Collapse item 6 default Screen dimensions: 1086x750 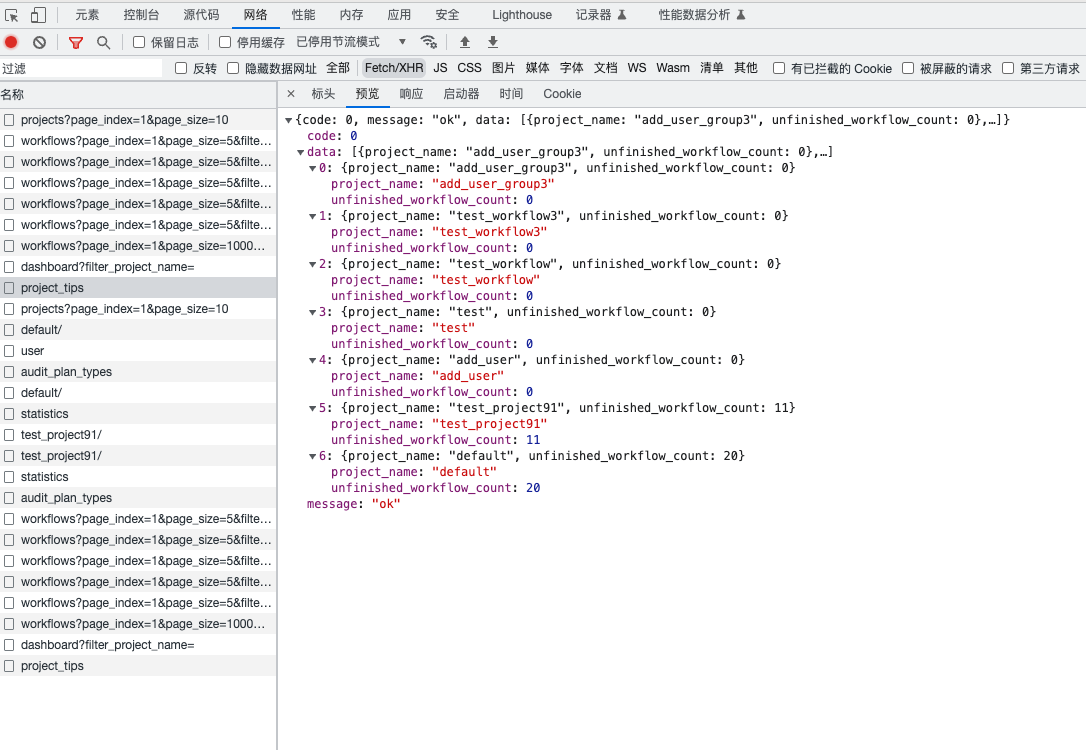click(x=312, y=456)
